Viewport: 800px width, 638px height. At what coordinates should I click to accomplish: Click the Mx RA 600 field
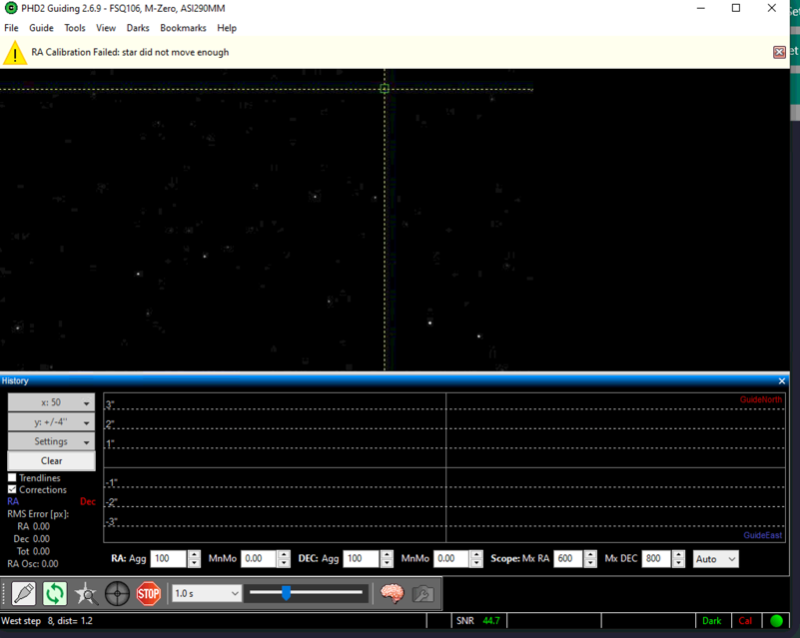click(x=568, y=559)
